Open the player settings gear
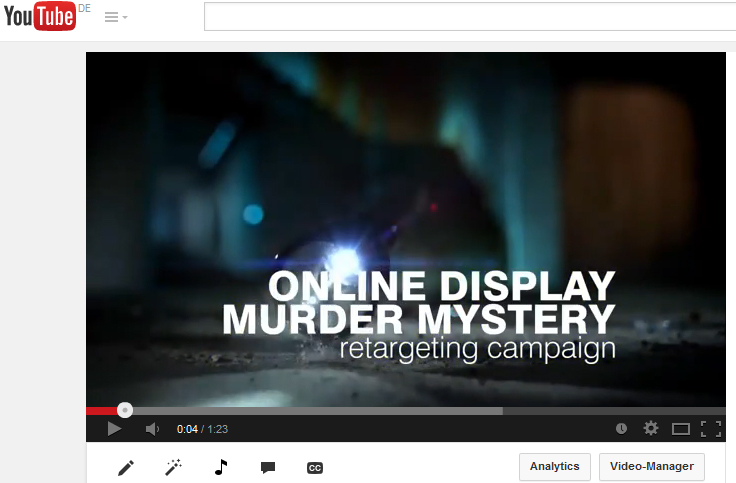This screenshot has width=736, height=483. 651,428
